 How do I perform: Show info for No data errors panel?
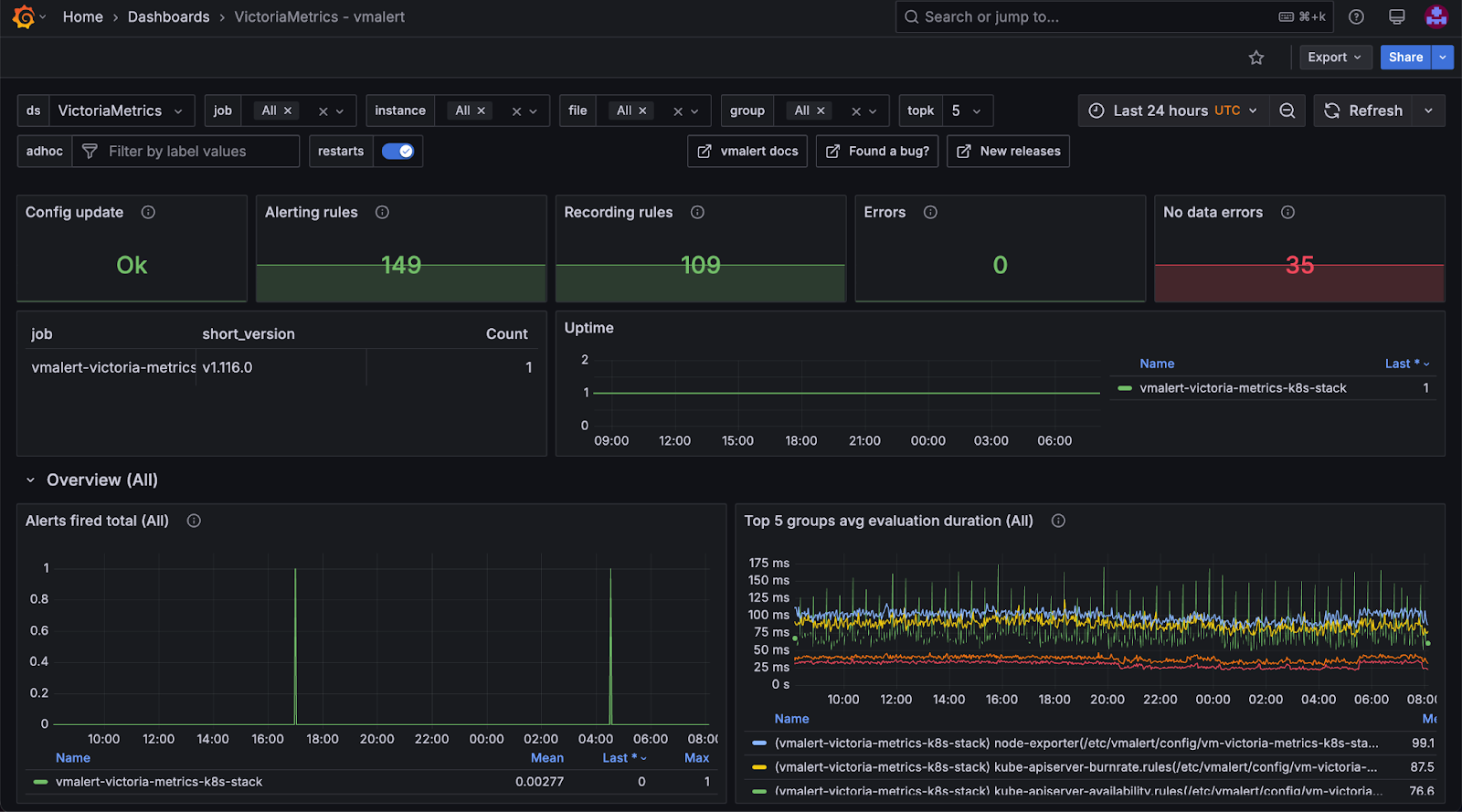1287,212
